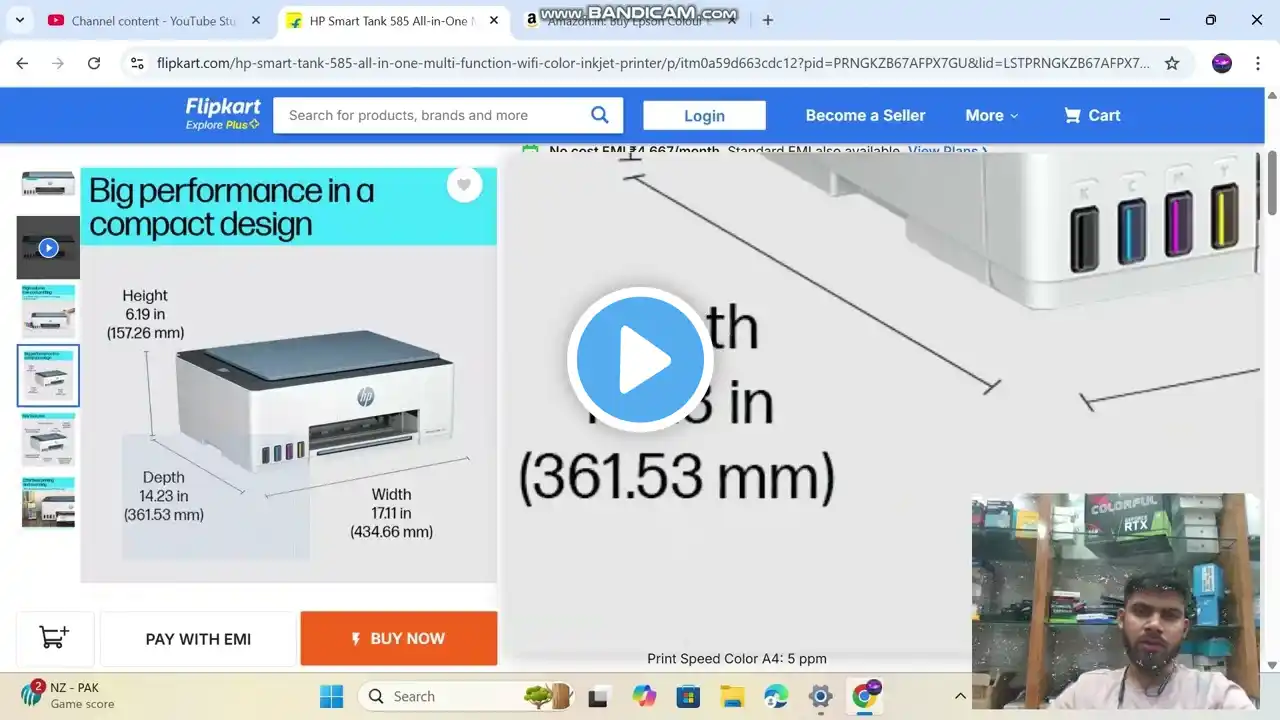The height and width of the screenshot is (720, 1280).
Task: Select the last product thumbnail
Action: point(48,502)
